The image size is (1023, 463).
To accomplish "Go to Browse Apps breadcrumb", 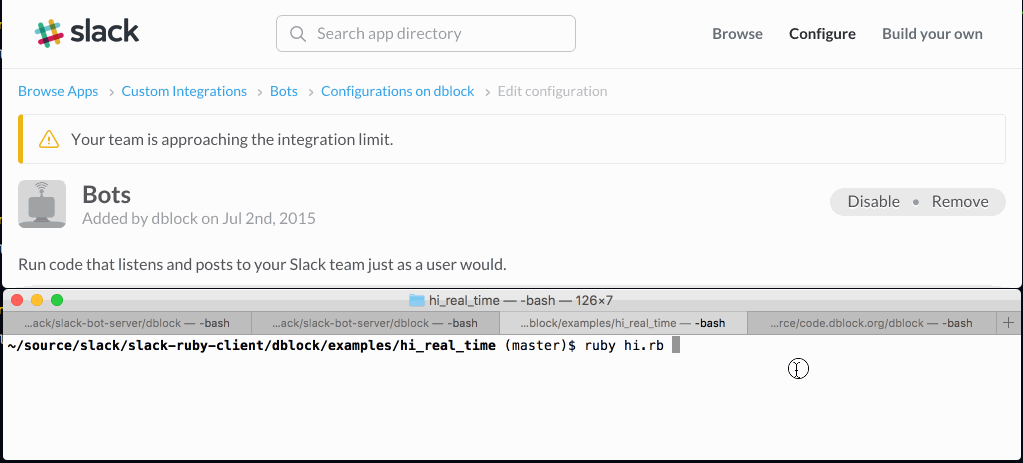I will [x=58, y=91].
